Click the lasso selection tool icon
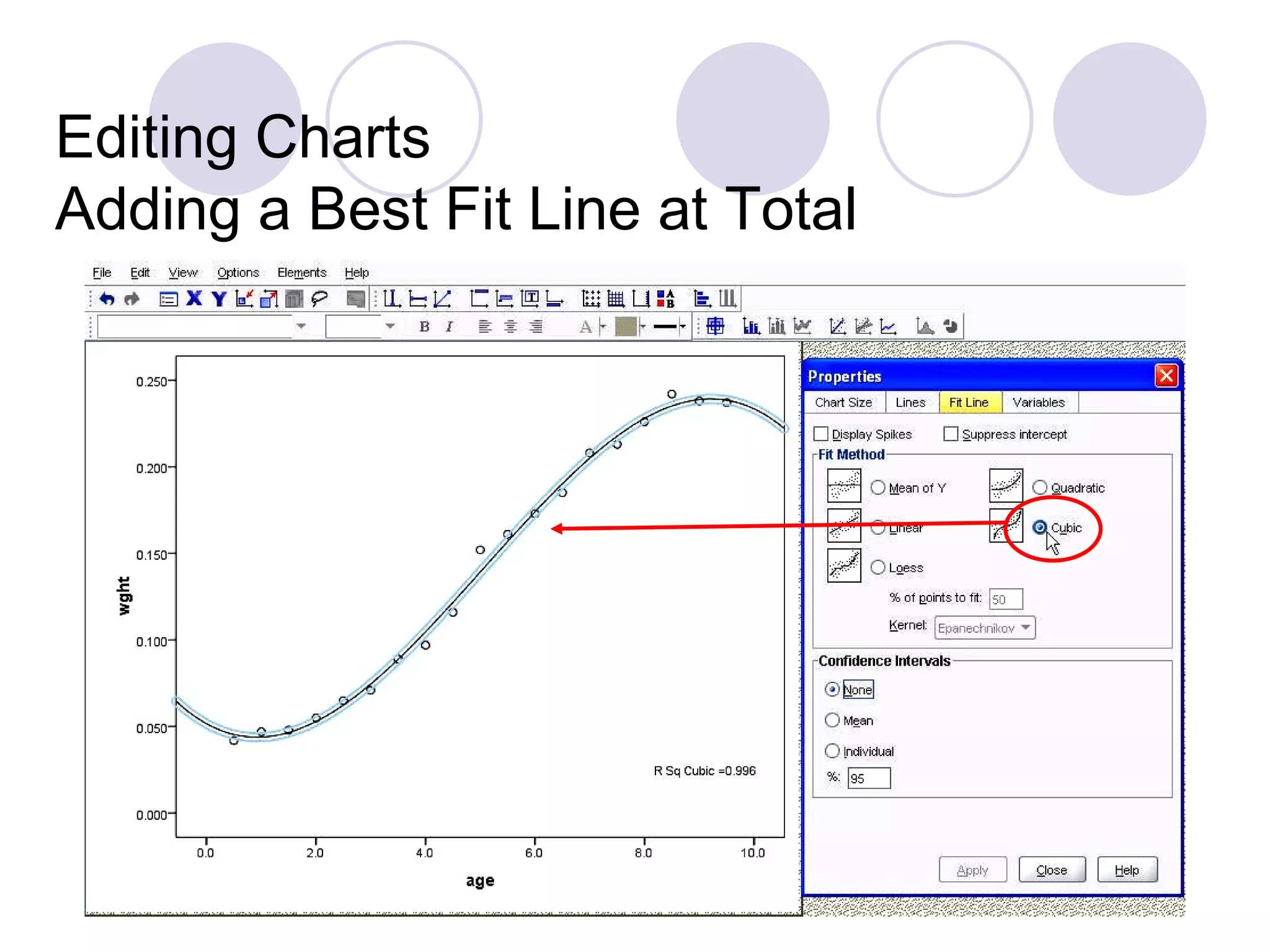The width and height of the screenshot is (1270, 952). [x=319, y=299]
